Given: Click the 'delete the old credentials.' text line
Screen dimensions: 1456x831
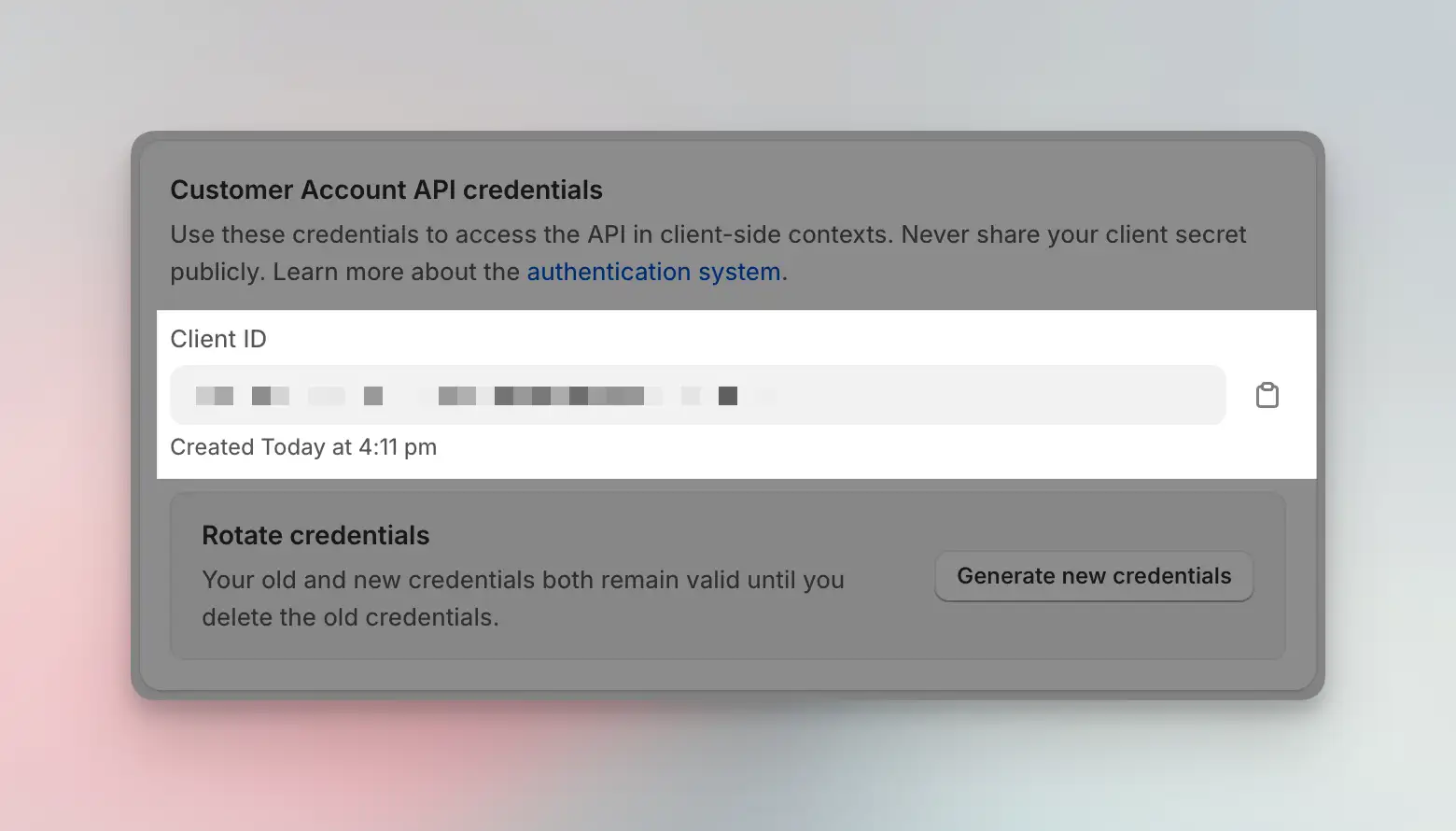Looking at the screenshot, I should pyautogui.click(x=350, y=617).
